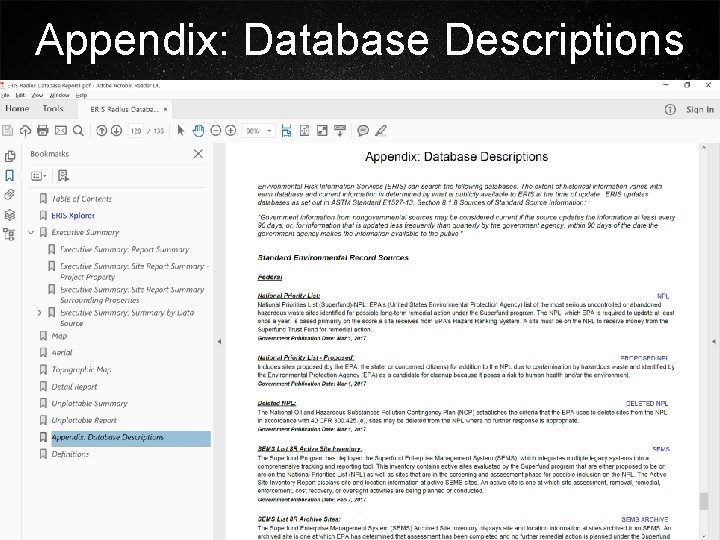
Task: Open Executive Summary: Report Summary bookmark
Action: (124, 249)
